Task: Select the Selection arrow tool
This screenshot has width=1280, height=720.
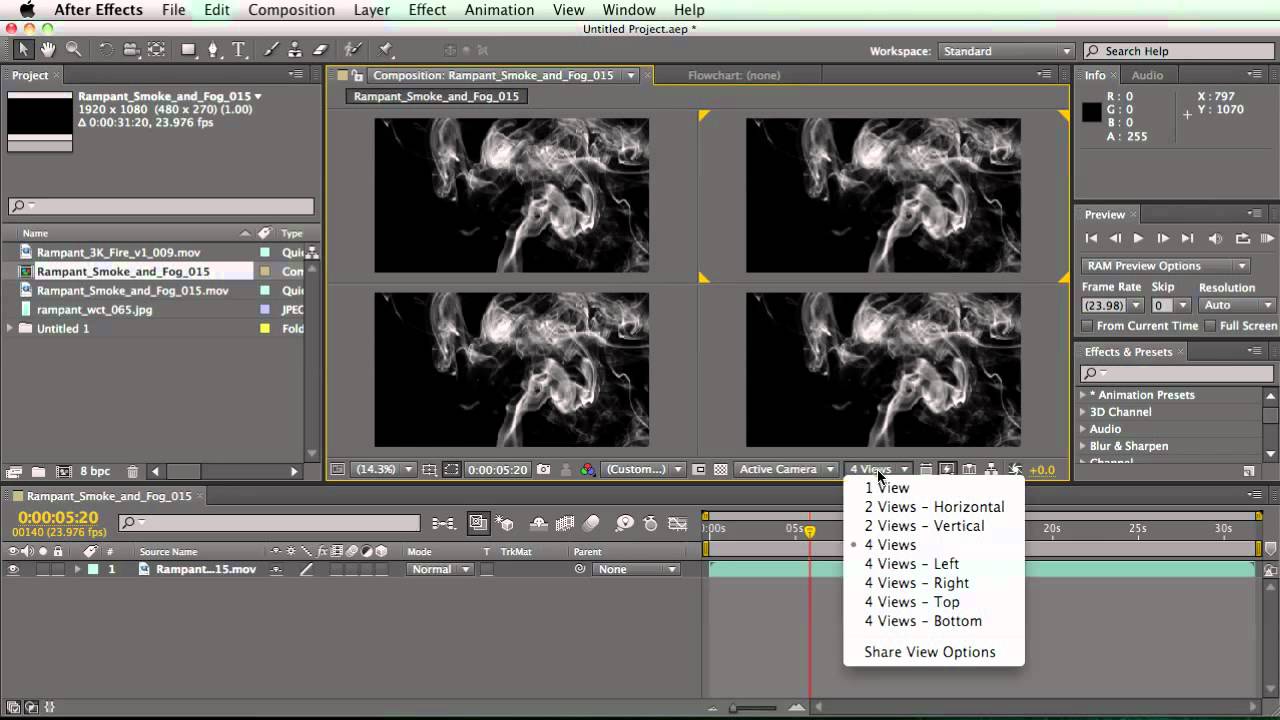Action: [x=24, y=49]
